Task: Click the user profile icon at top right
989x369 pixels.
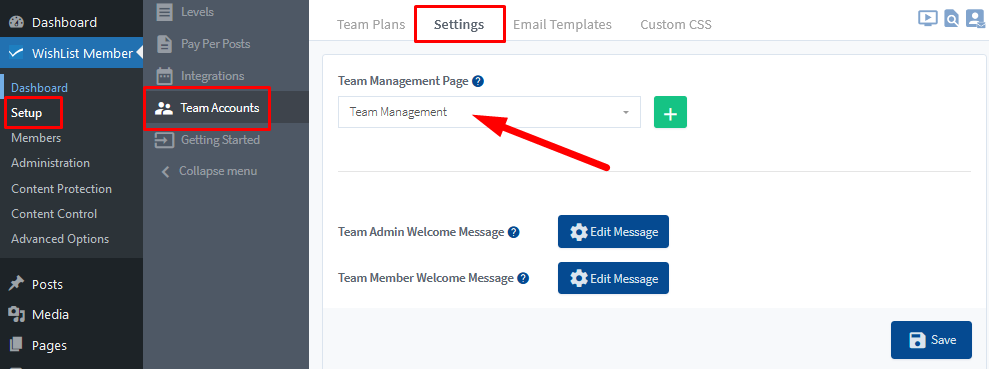Action: (975, 18)
